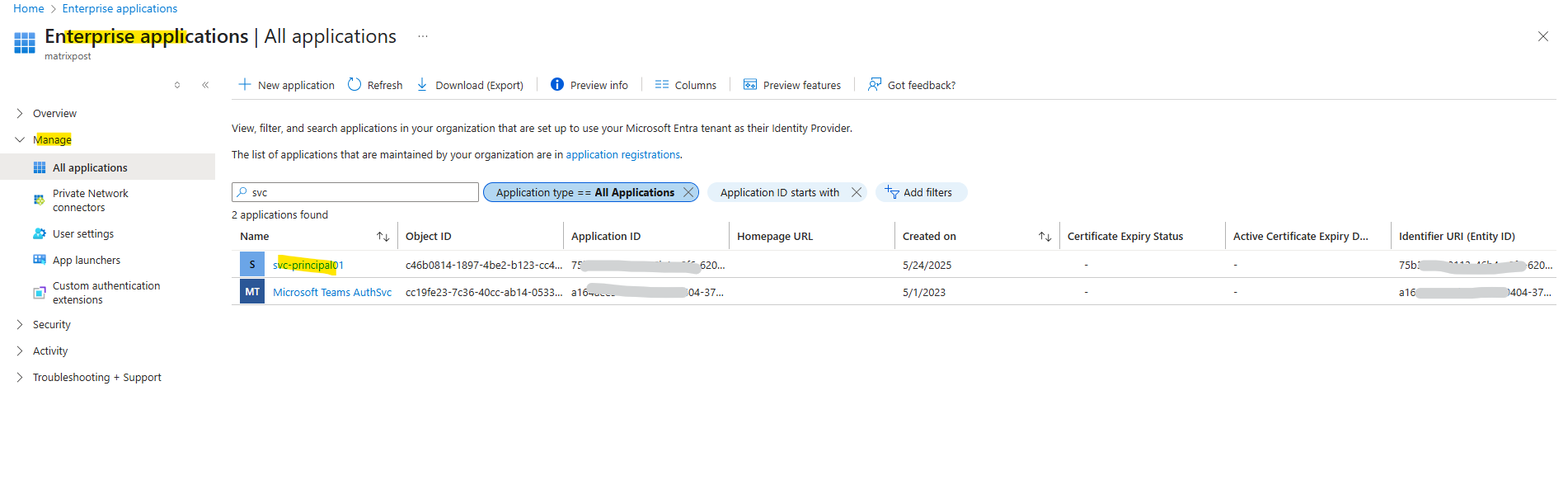Open the svc-principal01 application
Screen dimensions: 1568x480
(x=308, y=265)
